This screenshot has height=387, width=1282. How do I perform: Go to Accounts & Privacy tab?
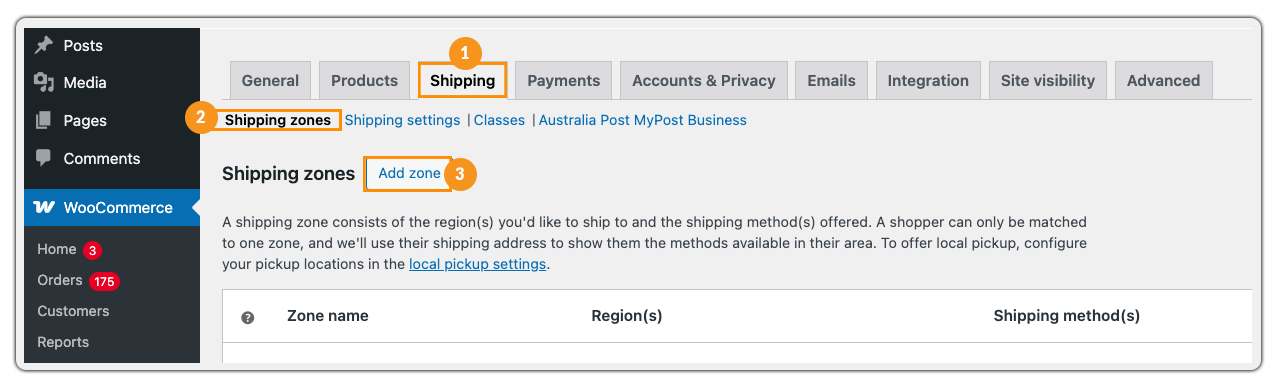(x=704, y=81)
